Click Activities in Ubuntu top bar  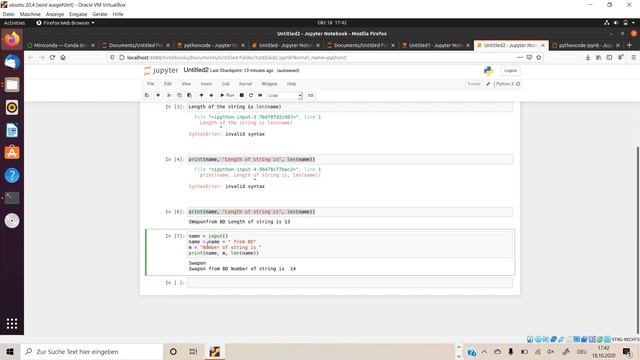14,23
